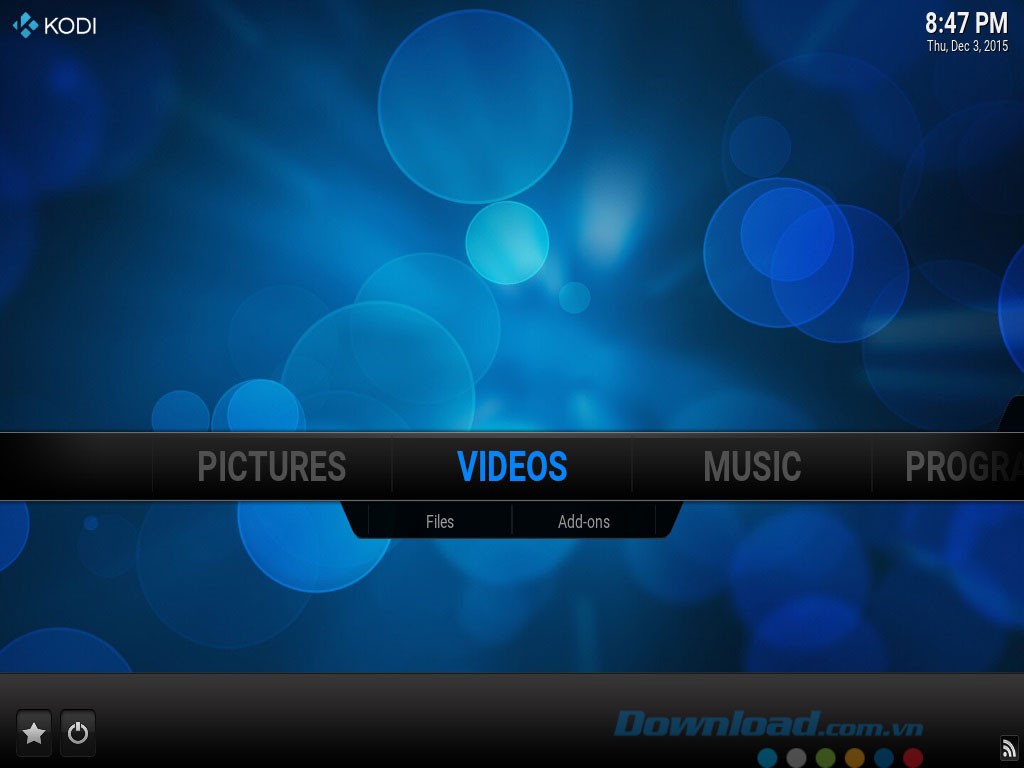
Task: Open the Favorites star icon
Action: pos(34,733)
